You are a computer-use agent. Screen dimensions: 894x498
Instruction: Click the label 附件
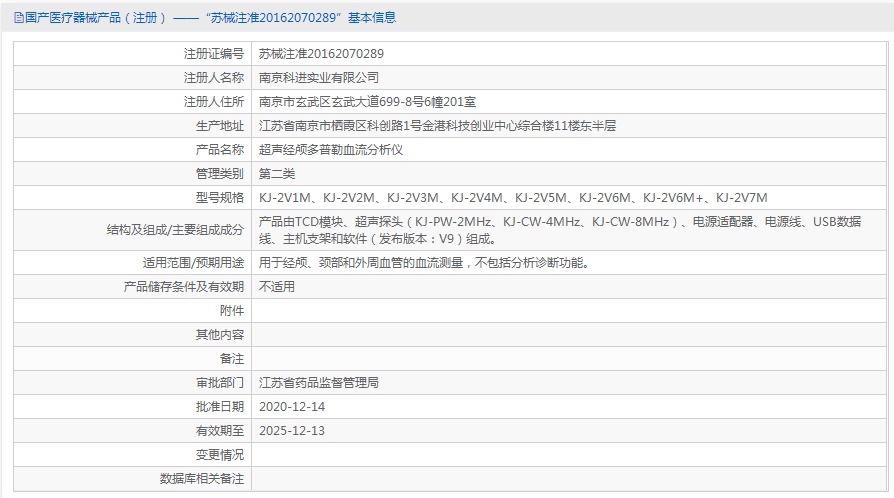coord(232,310)
